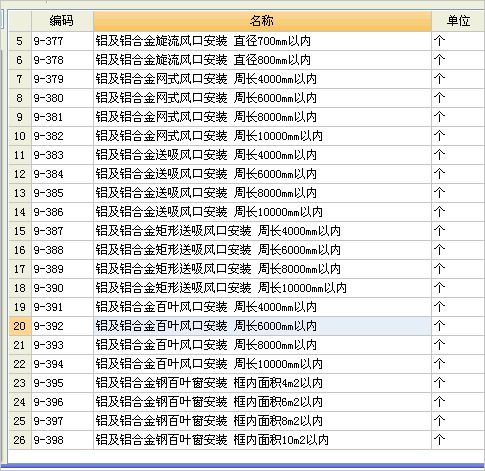This screenshot has width=485, height=471.
Task: Select 铝及铝合金网式风口安装 周长8000mm以内
Action: [x=262, y=117]
